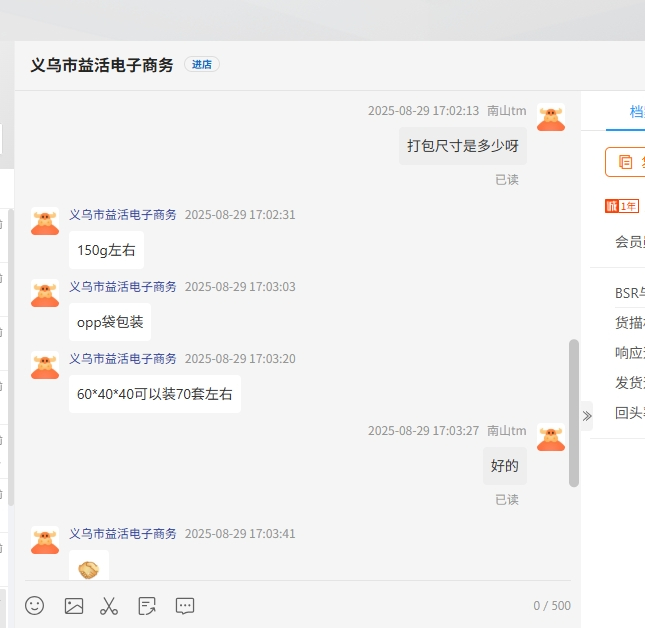Click the chat bubble message icon

tap(185, 605)
